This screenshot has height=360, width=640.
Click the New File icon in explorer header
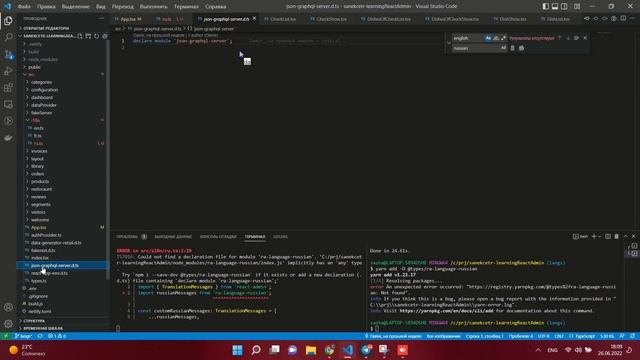[x=80, y=36]
